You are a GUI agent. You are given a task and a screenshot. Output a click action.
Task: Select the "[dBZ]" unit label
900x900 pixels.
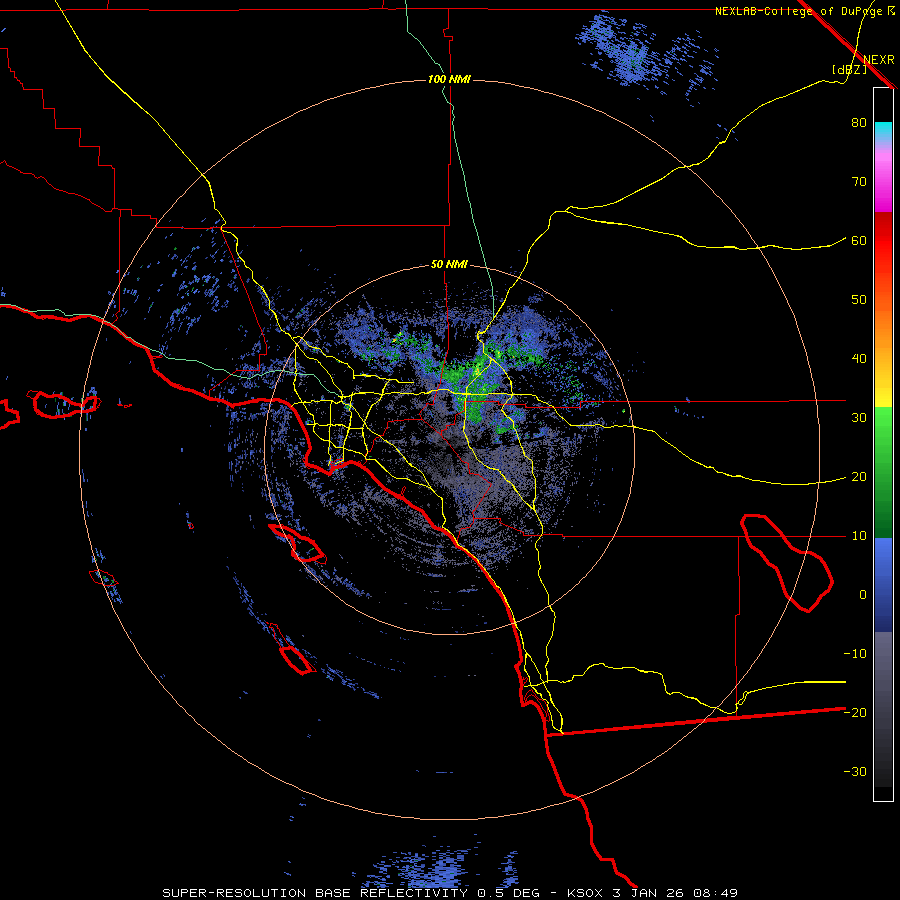coord(849,70)
